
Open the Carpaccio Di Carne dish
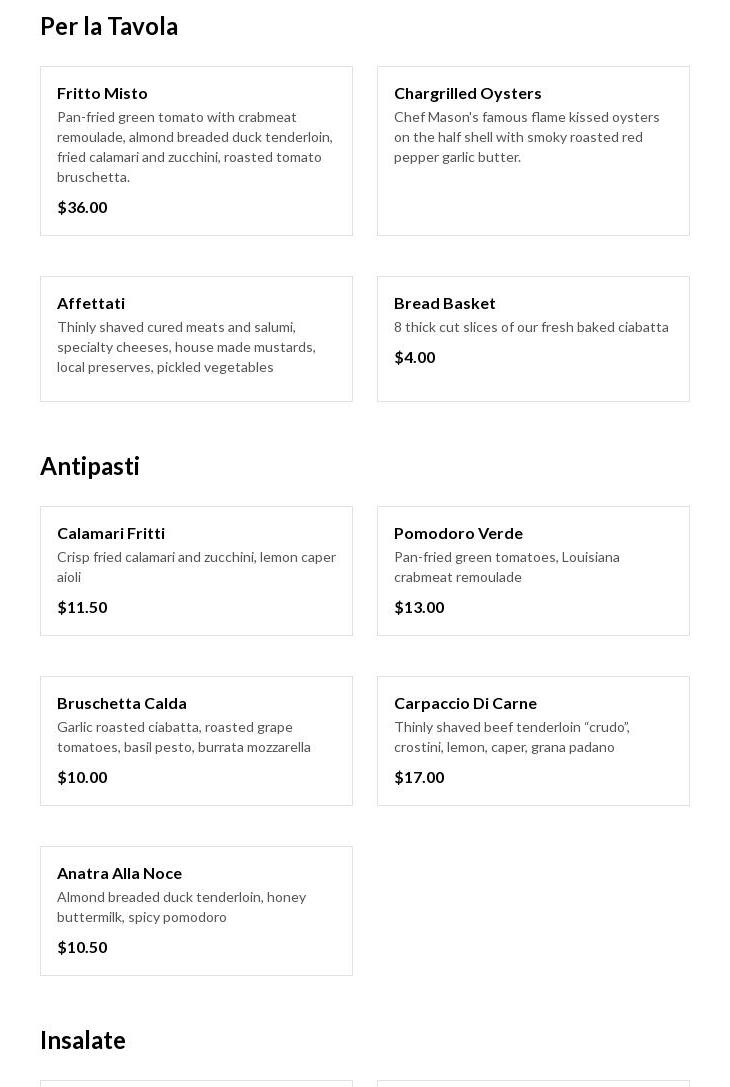point(465,703)
